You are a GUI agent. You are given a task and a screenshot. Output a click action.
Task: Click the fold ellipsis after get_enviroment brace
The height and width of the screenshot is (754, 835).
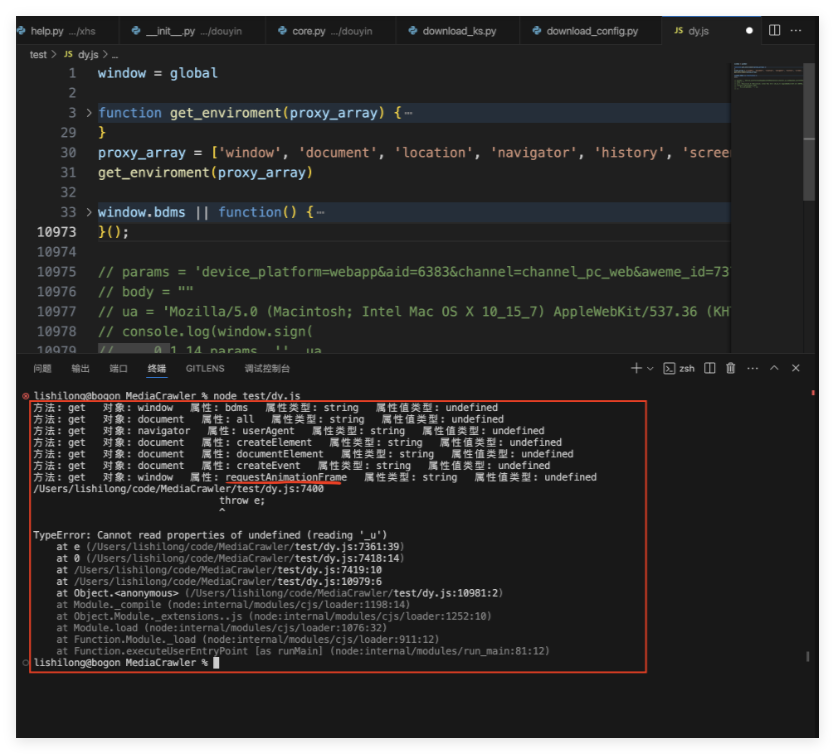point(408,113)
